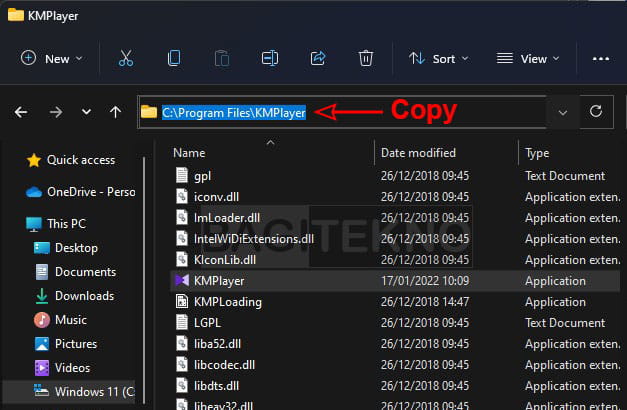627x410 pixels.
Task: Click the address bar path field
Action: click(x=342, y=112)
